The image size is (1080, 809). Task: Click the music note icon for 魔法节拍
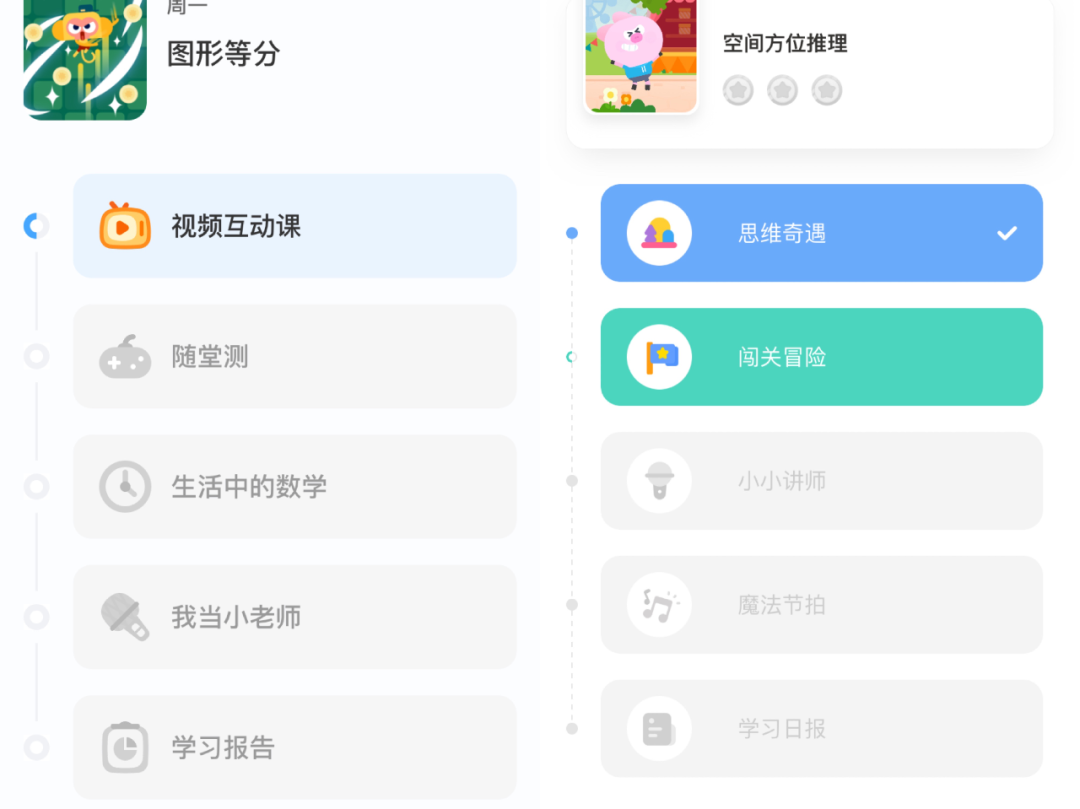[x=659, y=605]
